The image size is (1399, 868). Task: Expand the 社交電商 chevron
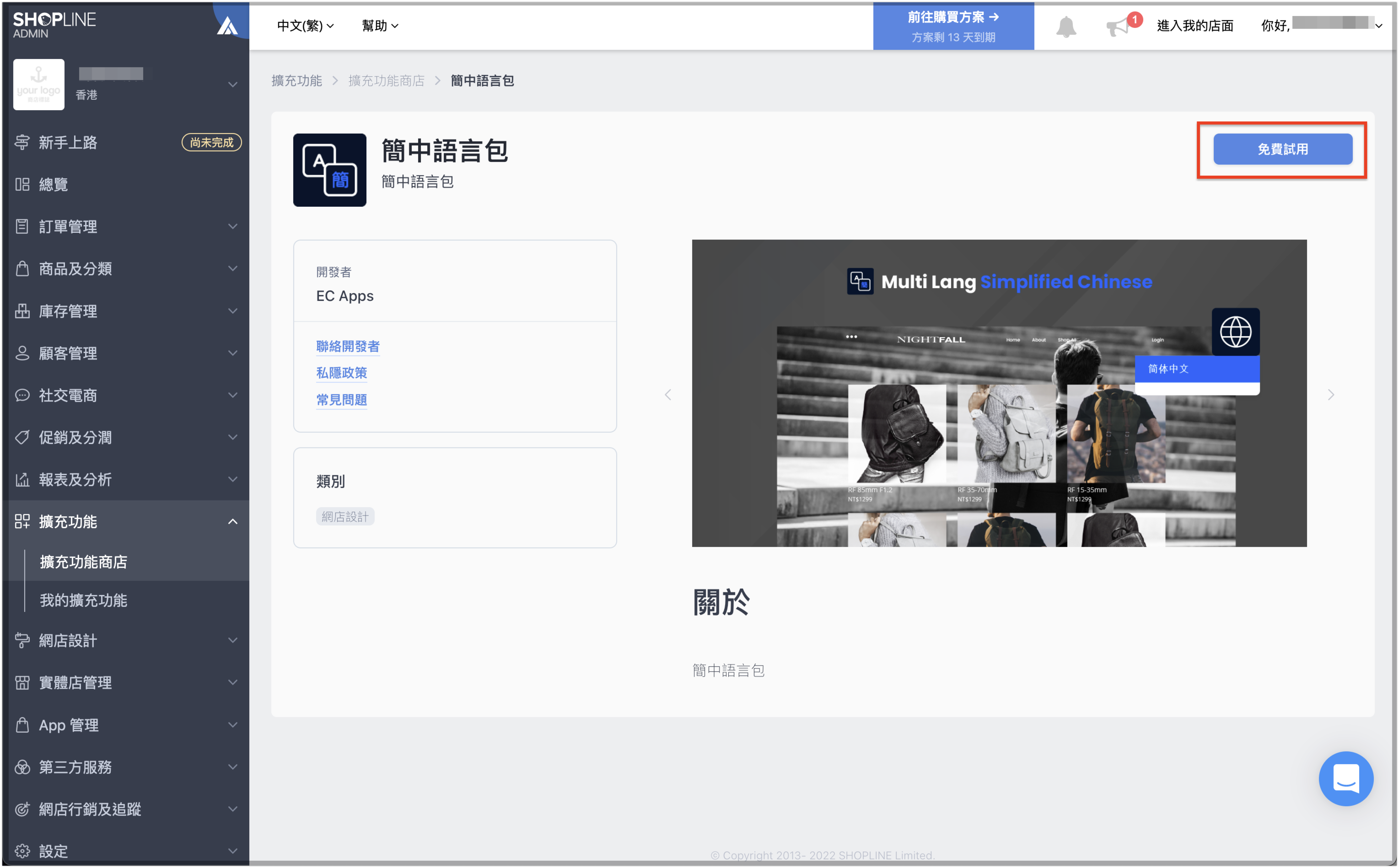[x=233, y=395]
